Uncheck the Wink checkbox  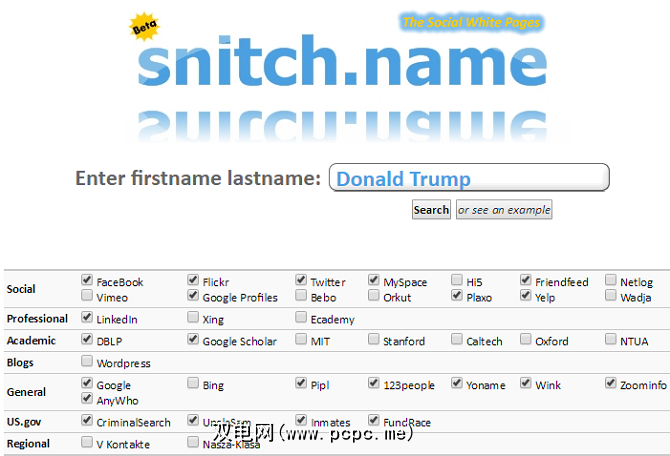coord(526,383)
